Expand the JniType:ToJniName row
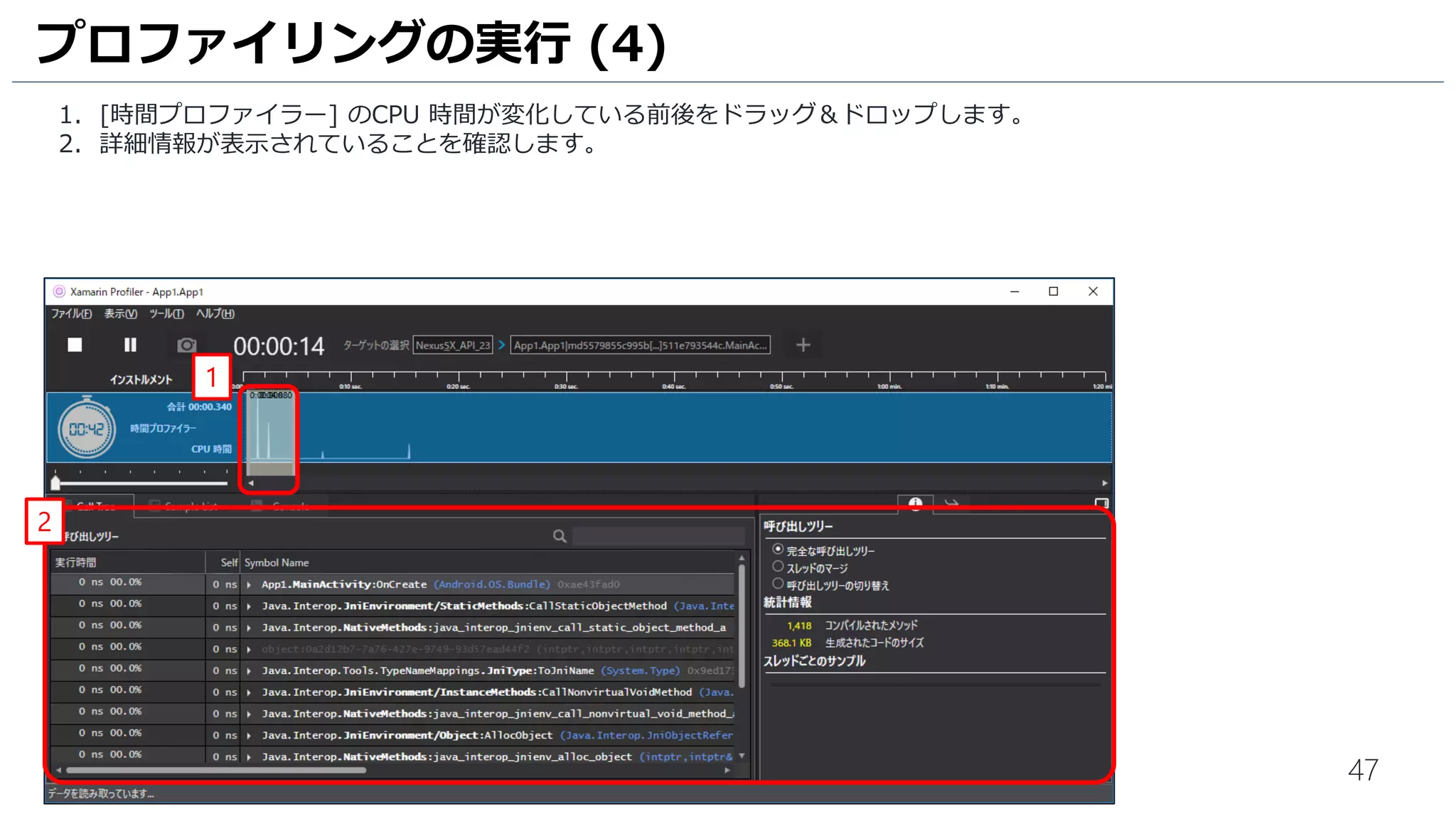Screen dimensions: 1456x819 [249, 671]
